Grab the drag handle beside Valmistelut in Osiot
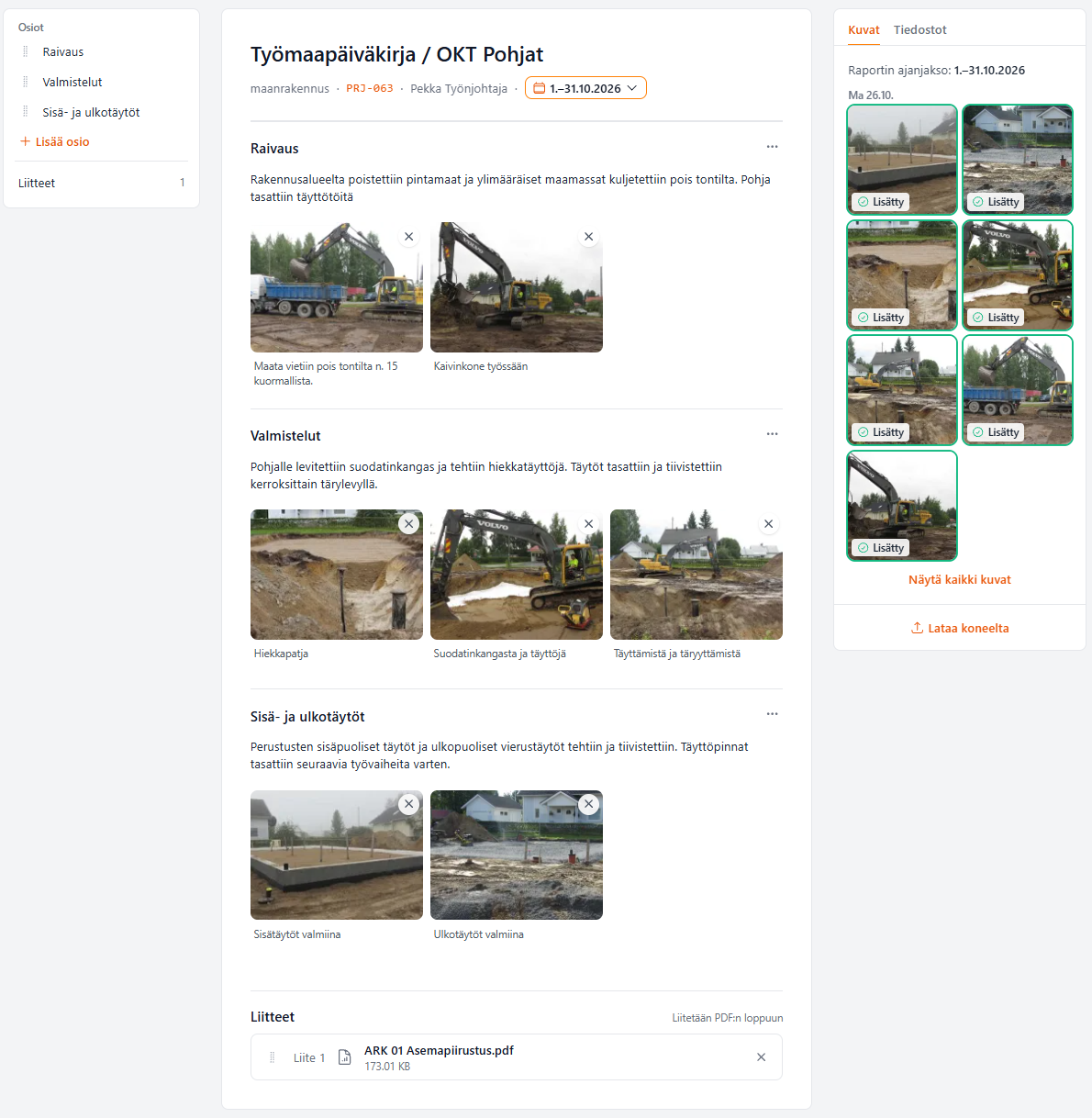 click(26, 83)
